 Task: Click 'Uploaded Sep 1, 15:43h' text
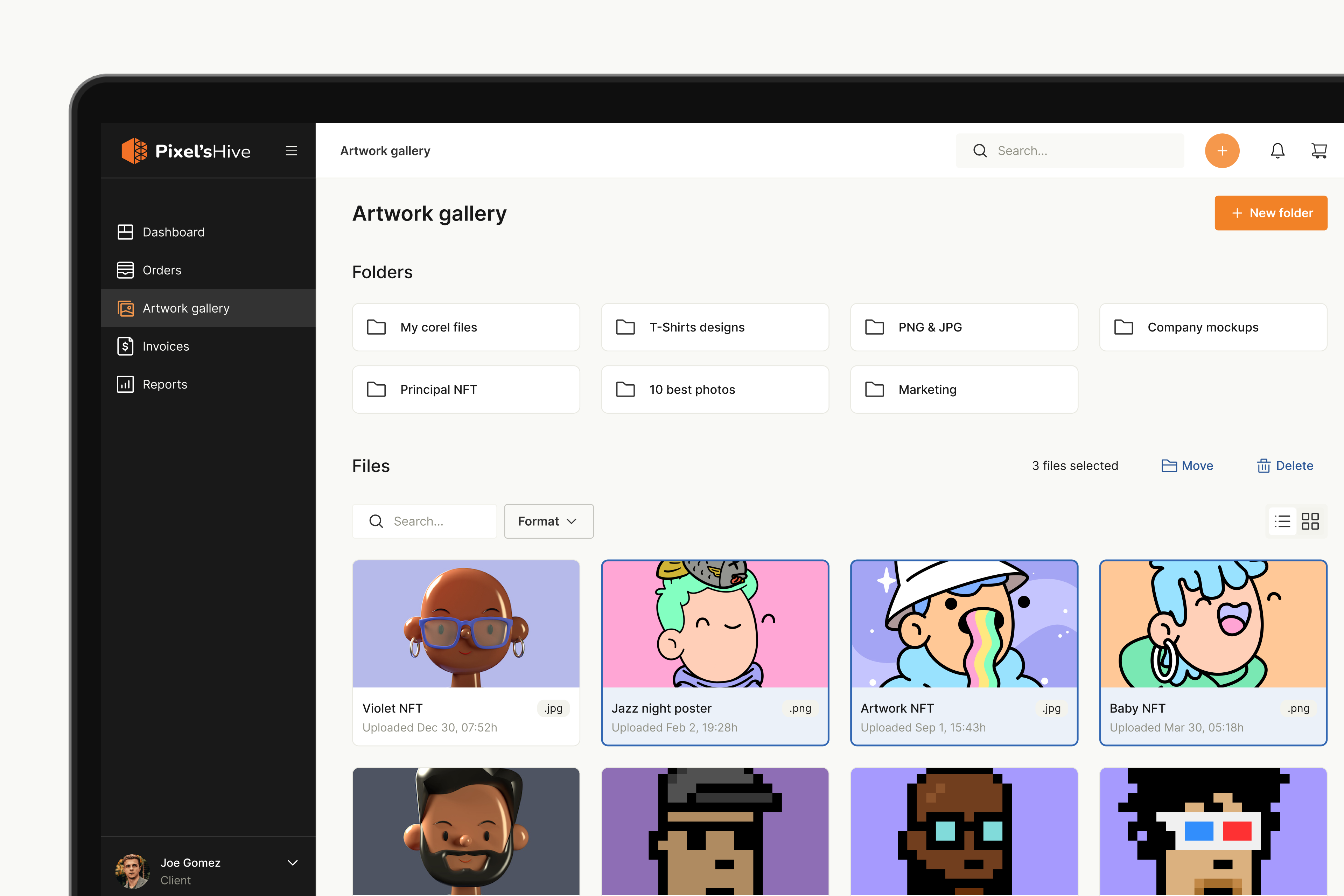point(923,728)
